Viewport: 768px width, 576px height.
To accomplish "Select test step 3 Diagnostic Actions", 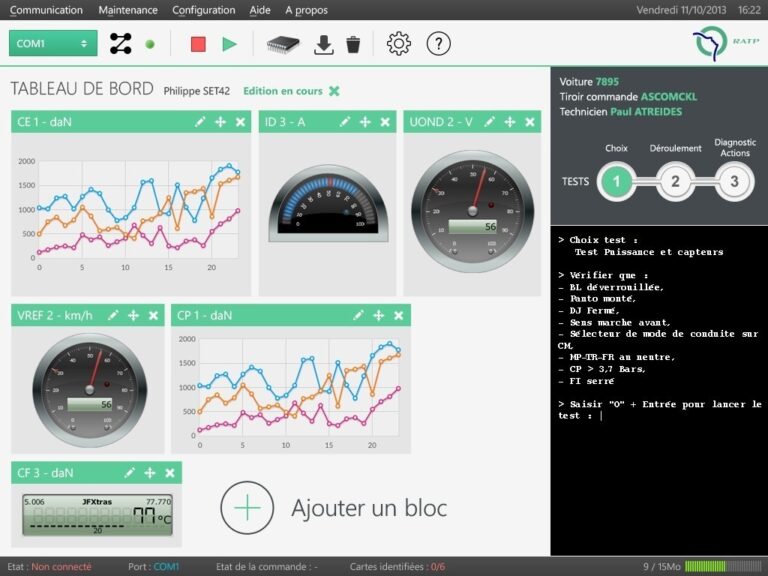I will click(x=734, y=182).
